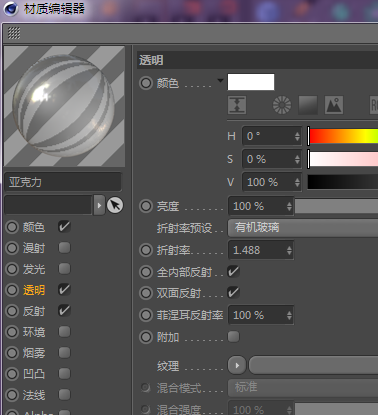This screenshot has width=378, height=415.
Task: Enable the 附加 checkbox
Action: [x=233, y=336]
